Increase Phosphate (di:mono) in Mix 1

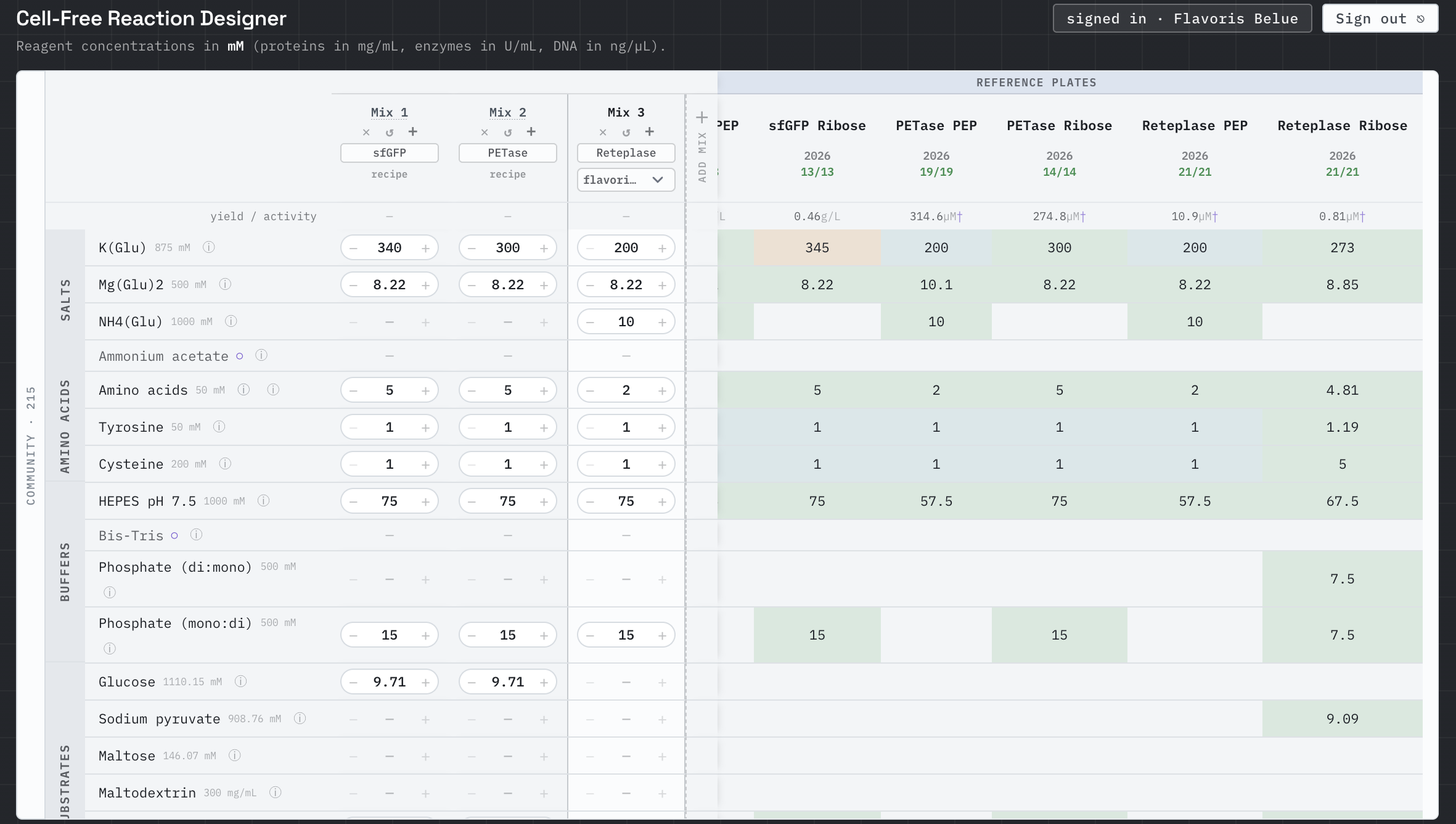(425, 580)
